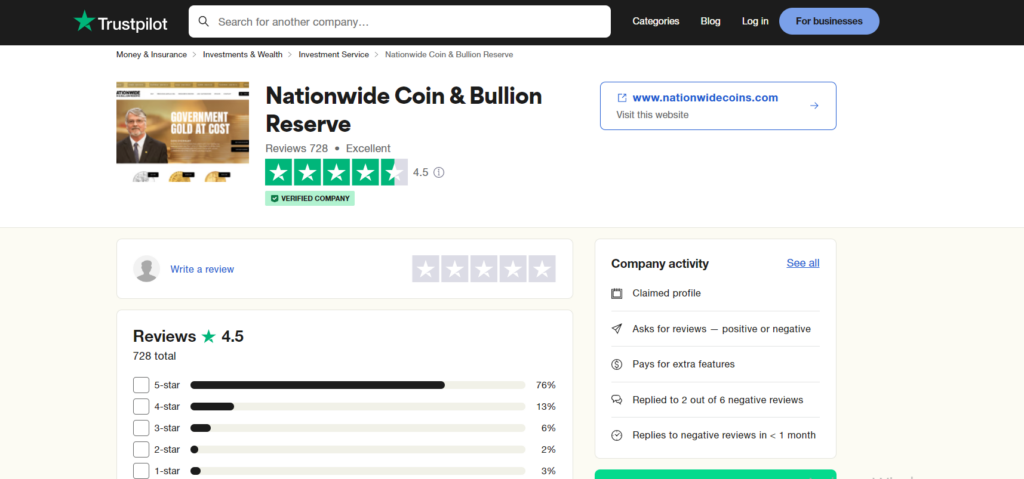Click the user avatar icon beside Write a review
Screen dimensions: 1024x479
146,269
